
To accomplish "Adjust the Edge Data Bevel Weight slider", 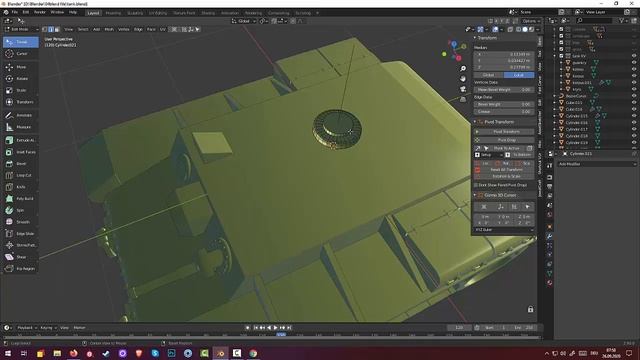I will (x=504, y=104).
